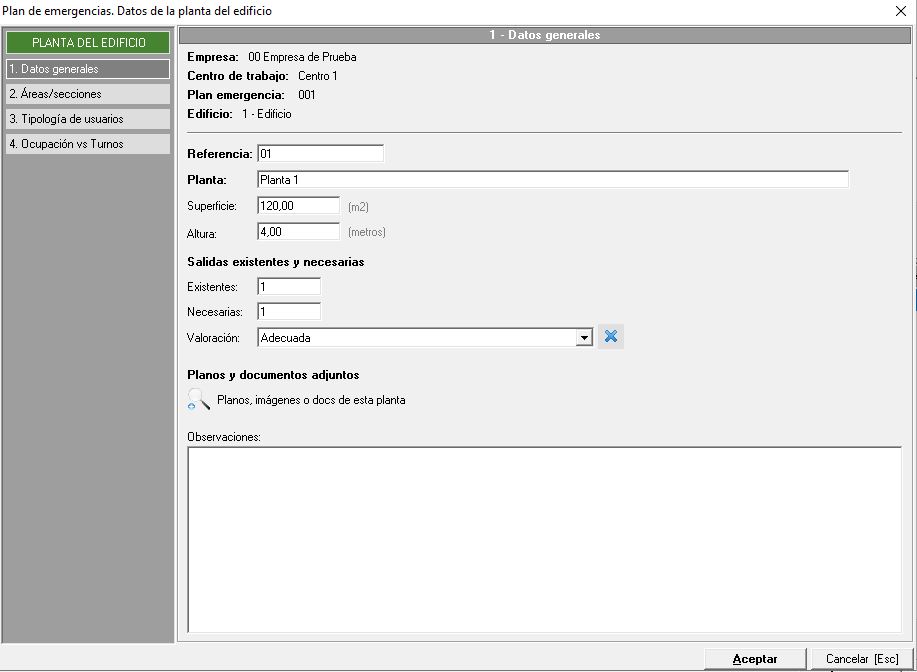This screenshot has height=672, width=917.
Task: Select the Altura field showing 4,00
Action: (x=298, y=231)
